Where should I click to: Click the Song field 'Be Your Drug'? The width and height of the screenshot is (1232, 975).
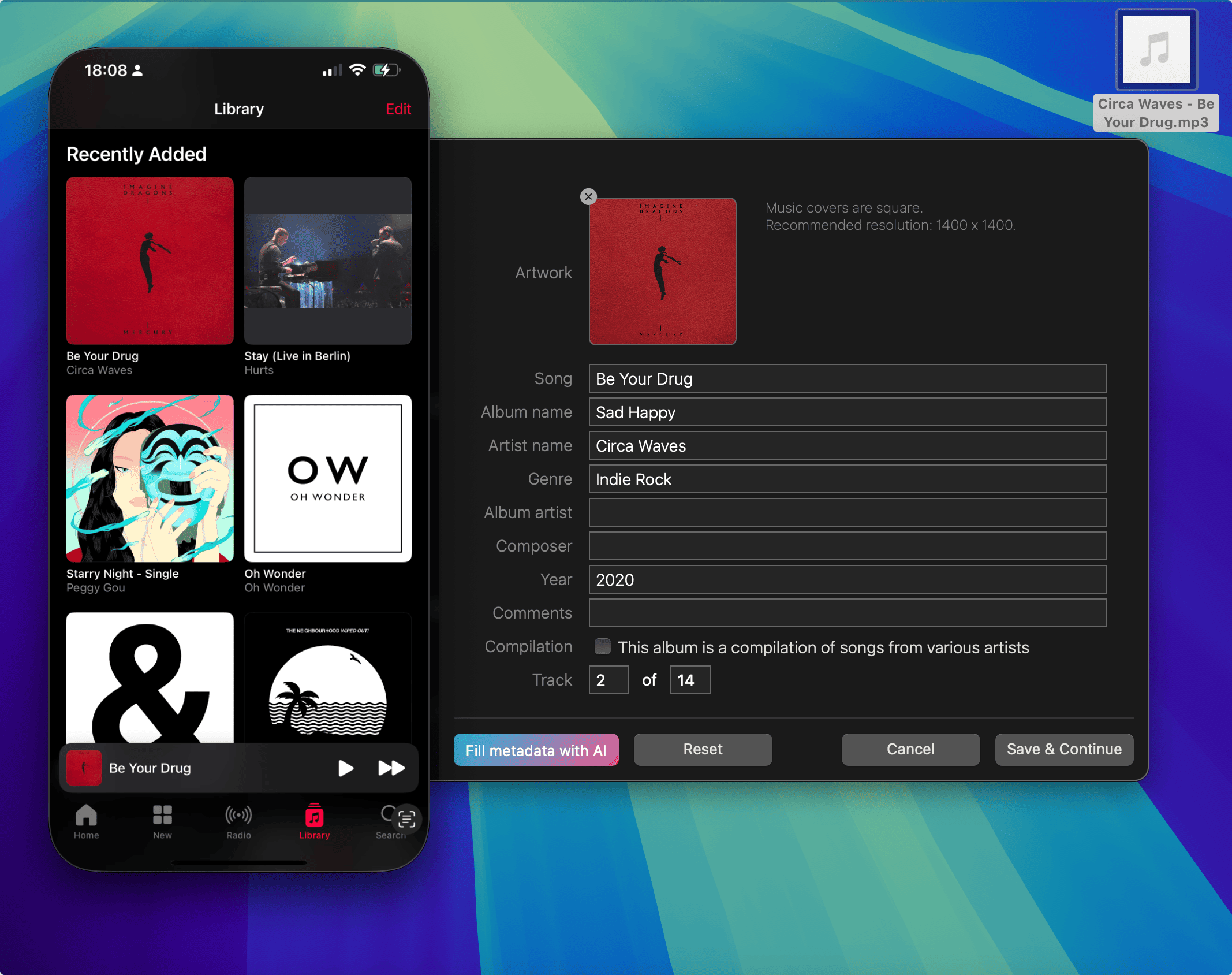pyautogui.click(x=848, y=379)
